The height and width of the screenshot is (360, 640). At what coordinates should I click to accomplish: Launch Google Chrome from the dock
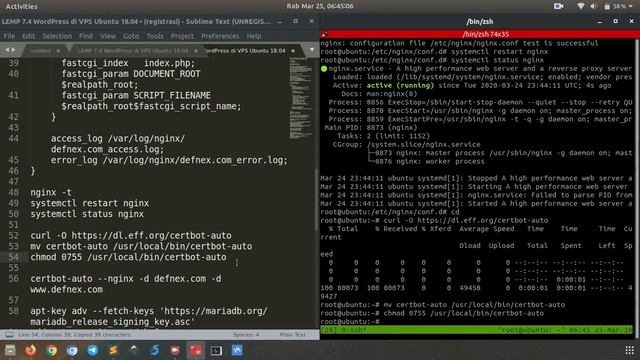(51, 350)
